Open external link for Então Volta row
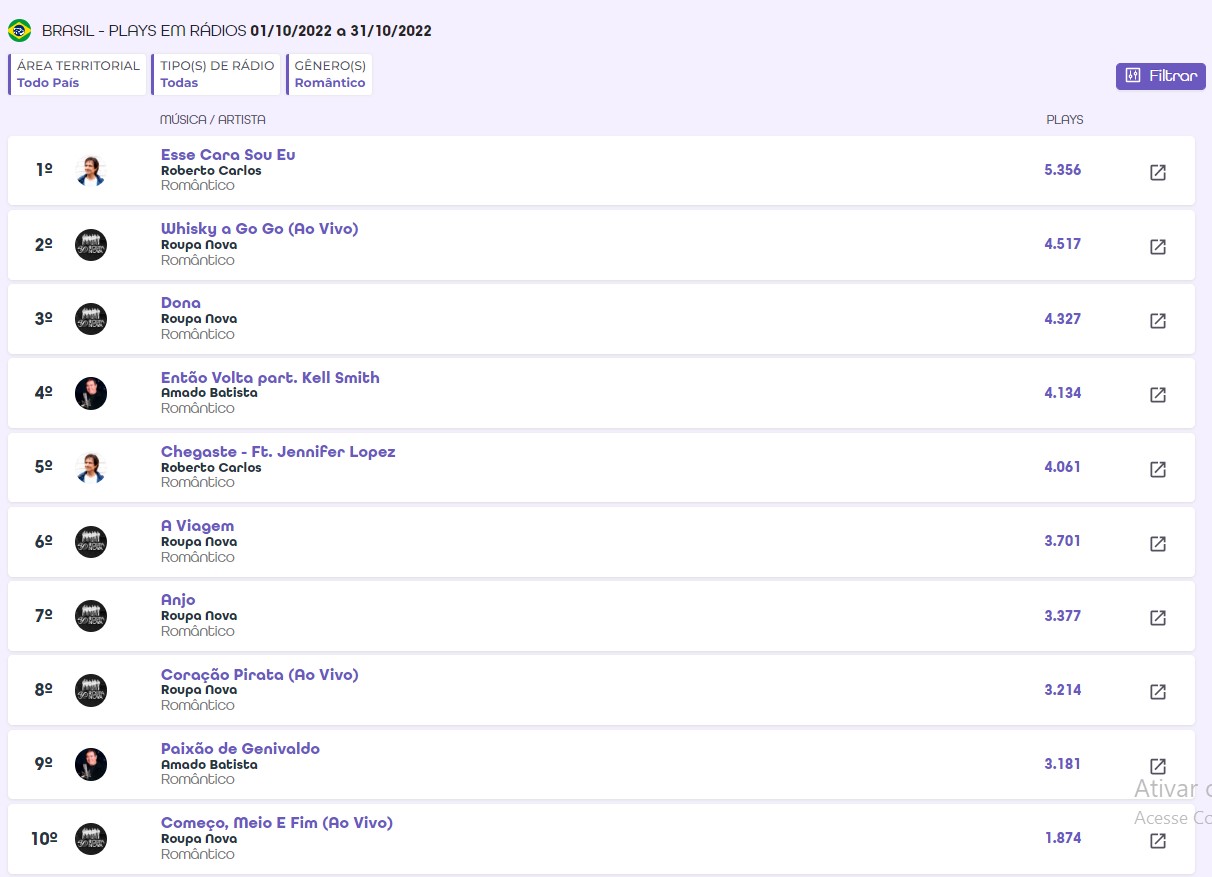Image resolution: width=1212 pixels, height=877 pixels. click(x=1158, y=395)
